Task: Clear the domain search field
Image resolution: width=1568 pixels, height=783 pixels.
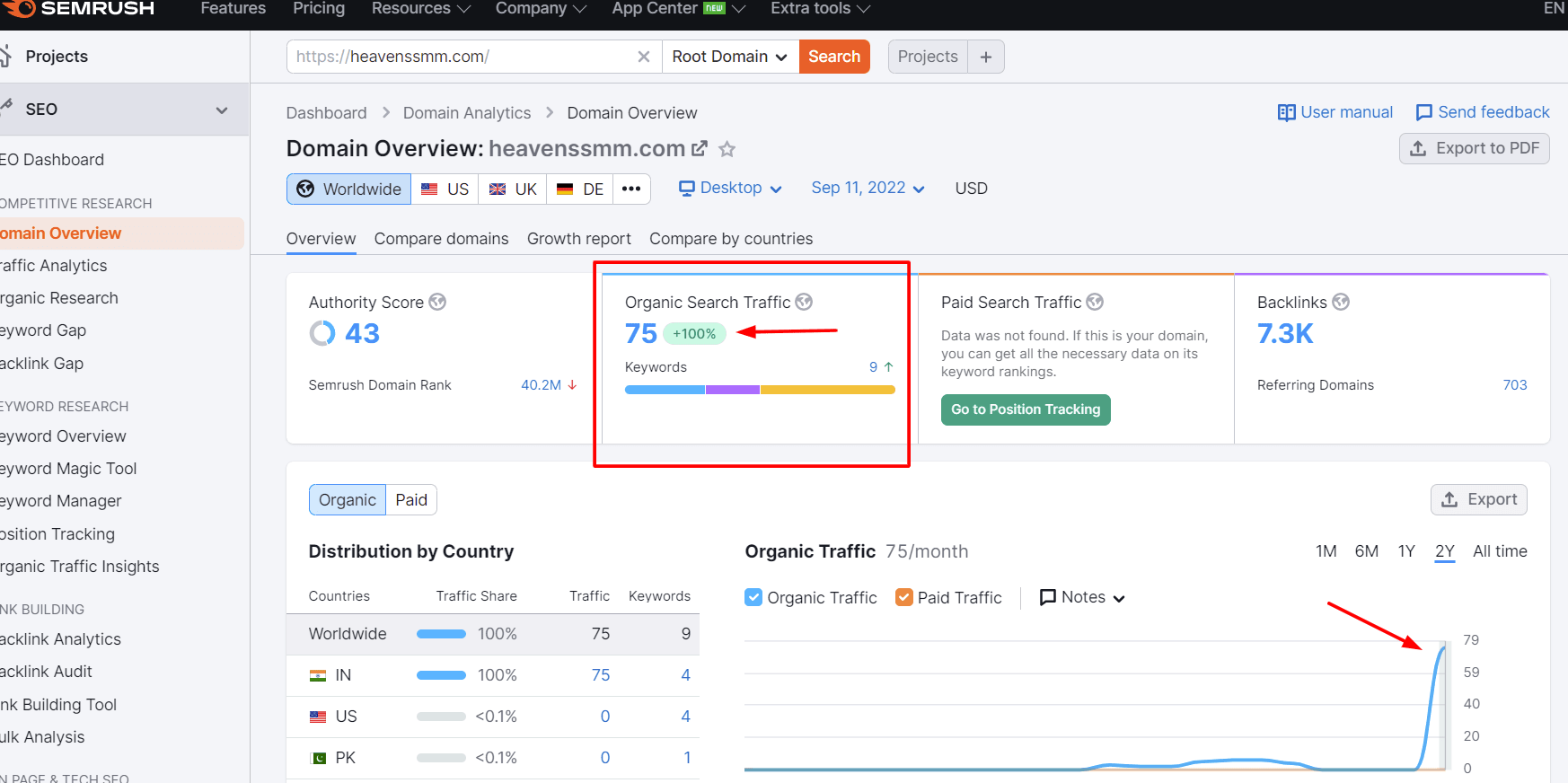Action: tap(644, 57)
